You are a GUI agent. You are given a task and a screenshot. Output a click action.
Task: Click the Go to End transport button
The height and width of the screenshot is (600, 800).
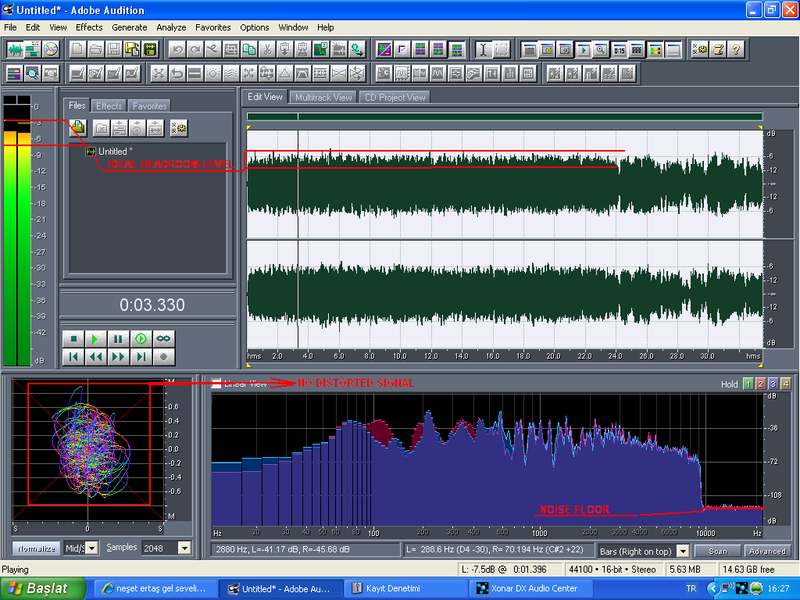click(141, 356)
